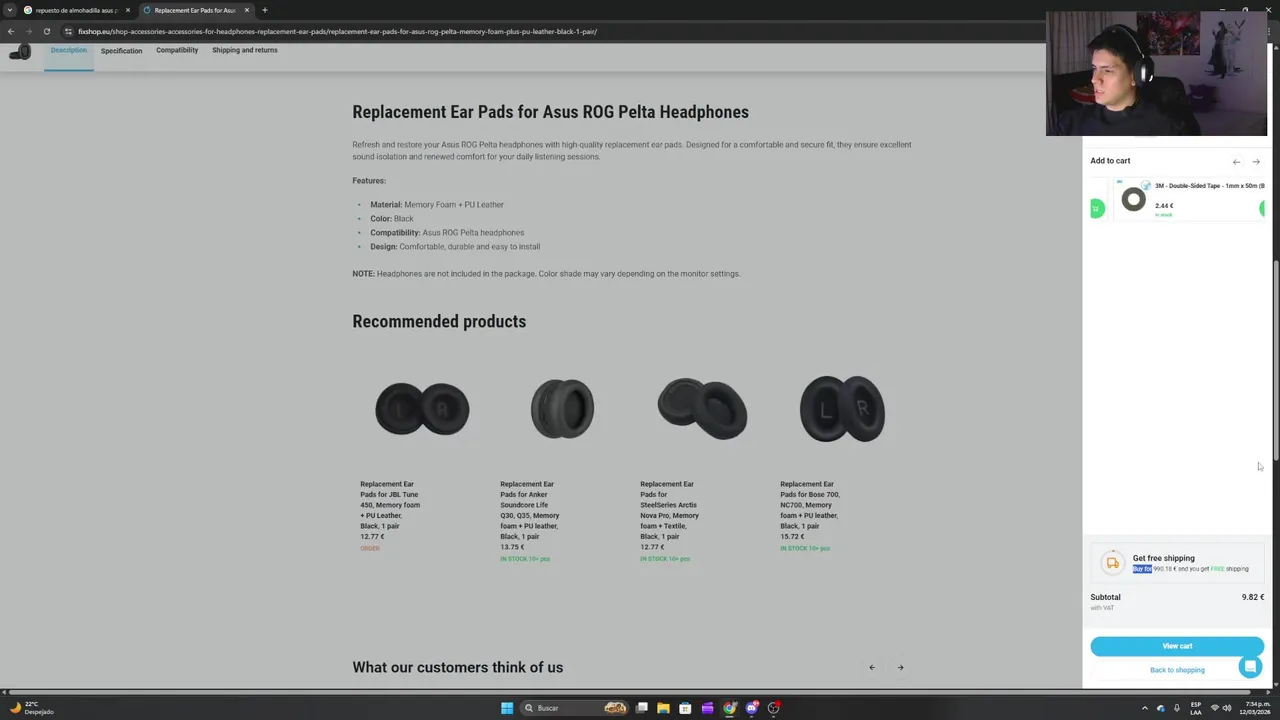Reload the current page
Screen dimensions: 1280x720
pyautogui.click(x=46, y=31)
